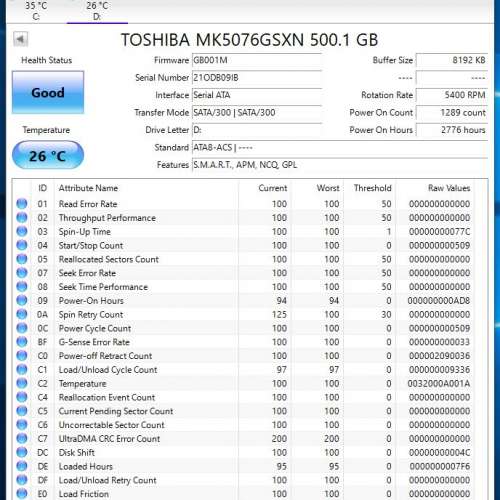Switch to the C: drive tab at 35 °C
Screen dimensions: 500x500
(x=36, y=11)
